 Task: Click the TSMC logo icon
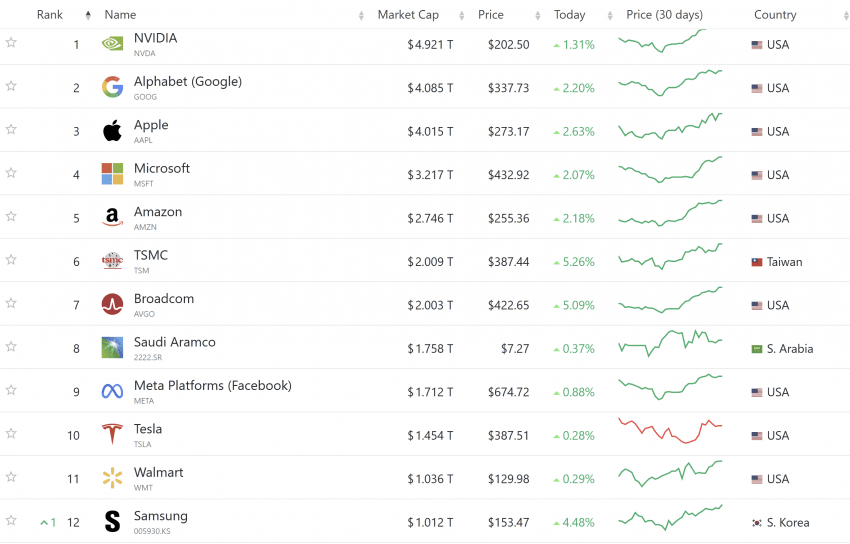pyautogui.click(x=112, y=261)
